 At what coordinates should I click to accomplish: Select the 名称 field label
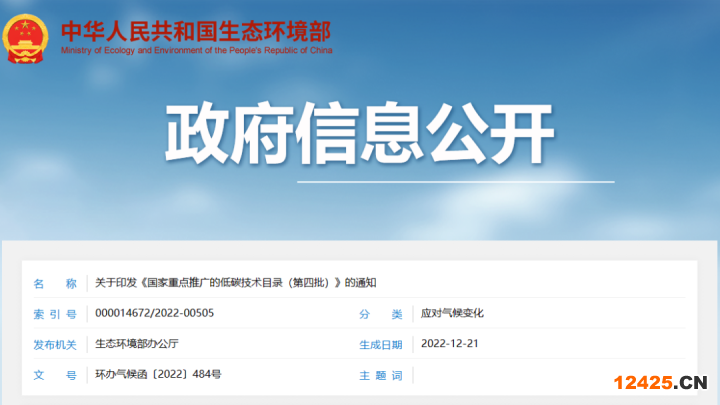tap(55, 283)
